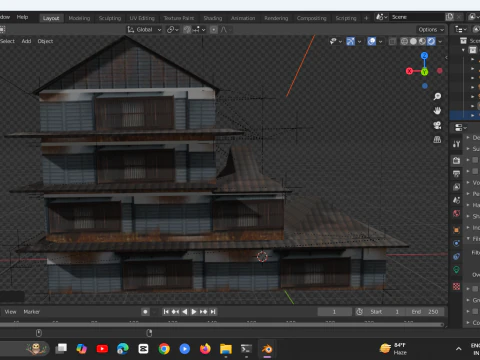Image resolution: width=480 pixels, height=360 pixels.
Task: Select solid viewport shading
Action: coord(413,41)
